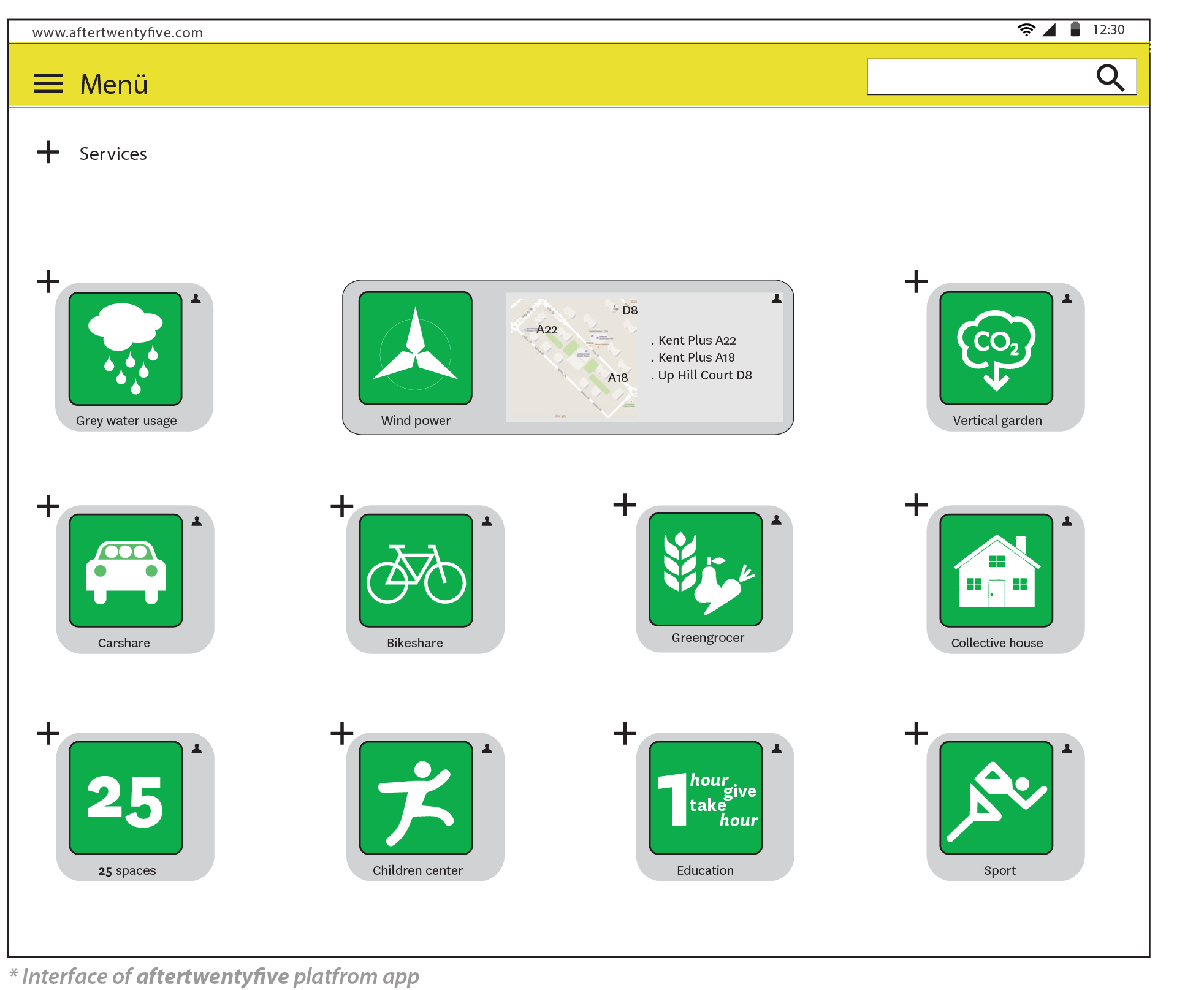Open the Grey water usage icon
The width and height of the screenshot is (1204, 990).
(x=125, y=348)
